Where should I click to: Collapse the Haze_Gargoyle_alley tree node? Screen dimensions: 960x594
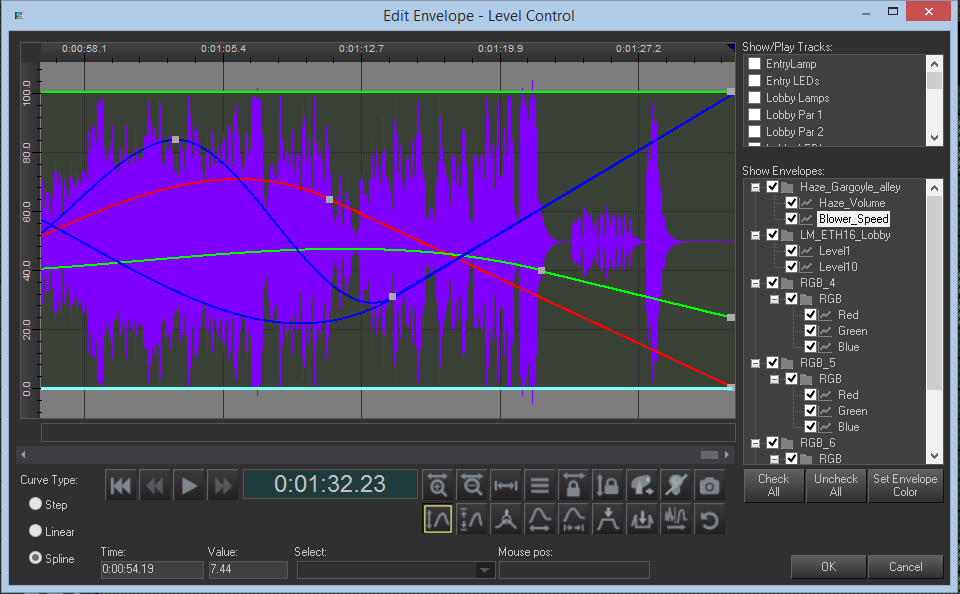[755, 187]
